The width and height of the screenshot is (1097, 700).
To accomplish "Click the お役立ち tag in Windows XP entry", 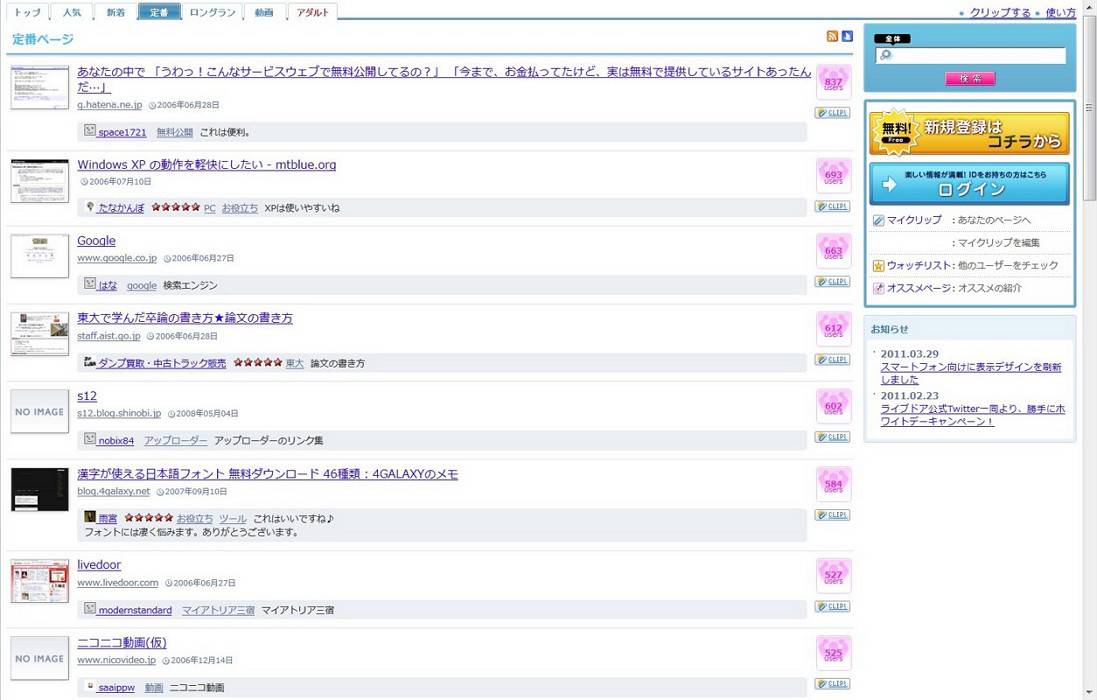I will pyautogui.click(x=240, y=208).
